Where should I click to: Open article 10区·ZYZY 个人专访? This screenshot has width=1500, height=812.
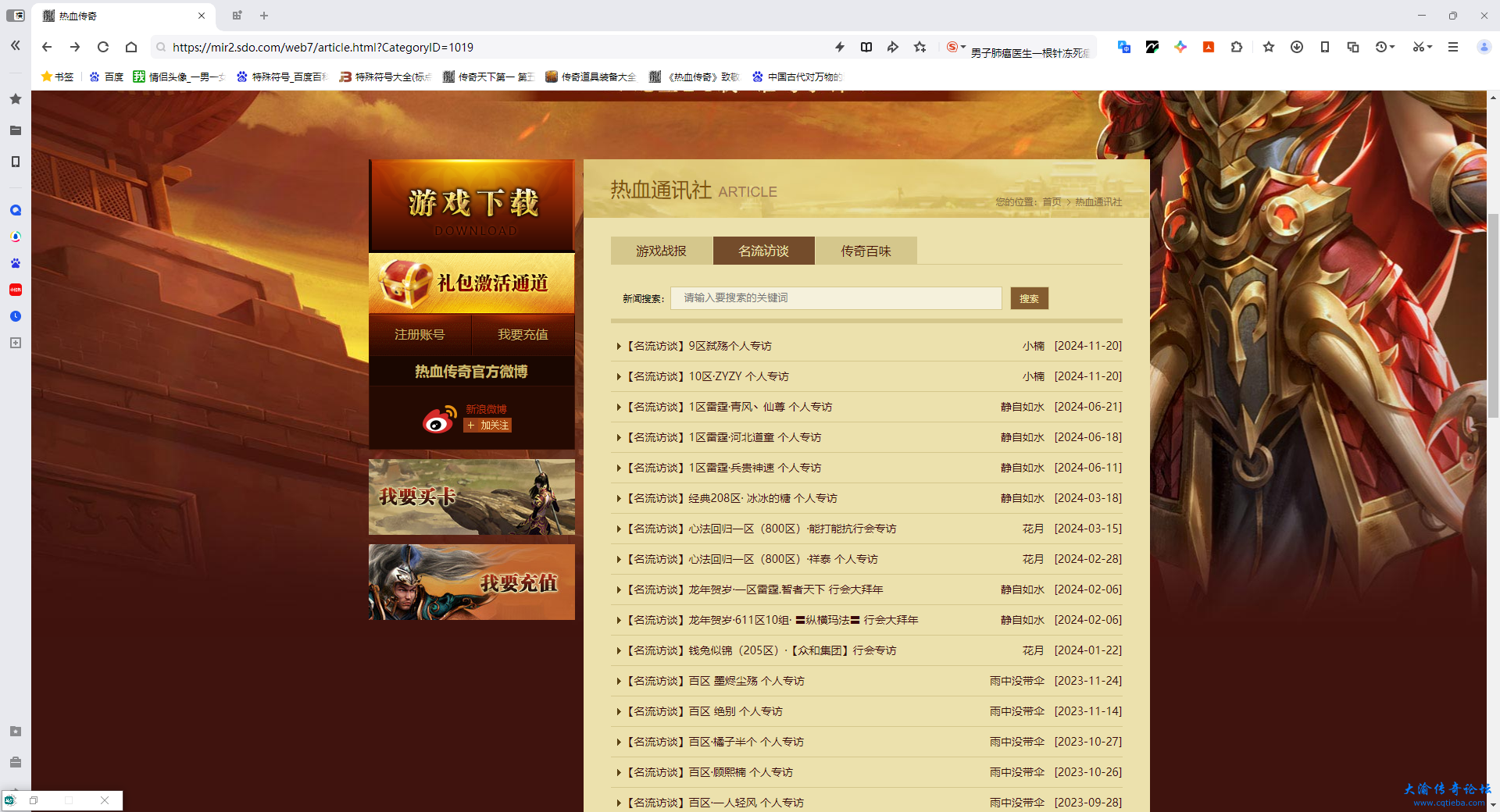(x=738, y=376)
